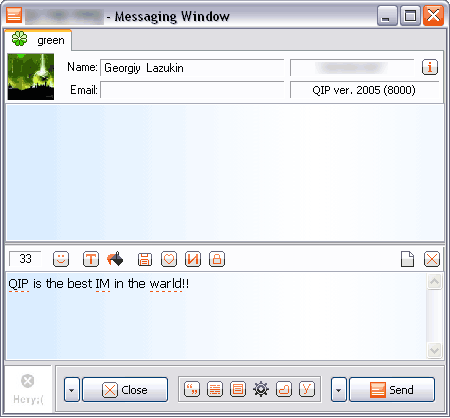450x418 pixels.
Task: Click the message box scroll down arrow
Action: point(434,350)
